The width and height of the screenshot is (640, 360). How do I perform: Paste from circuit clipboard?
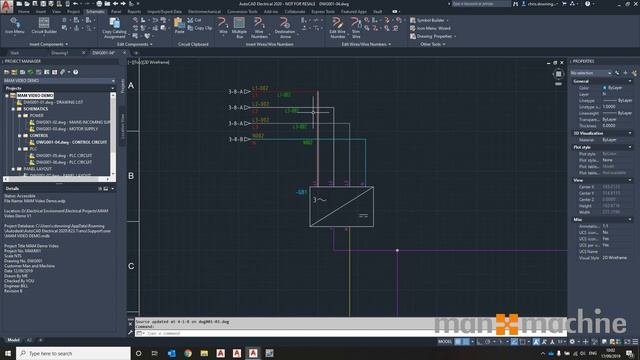179,26
